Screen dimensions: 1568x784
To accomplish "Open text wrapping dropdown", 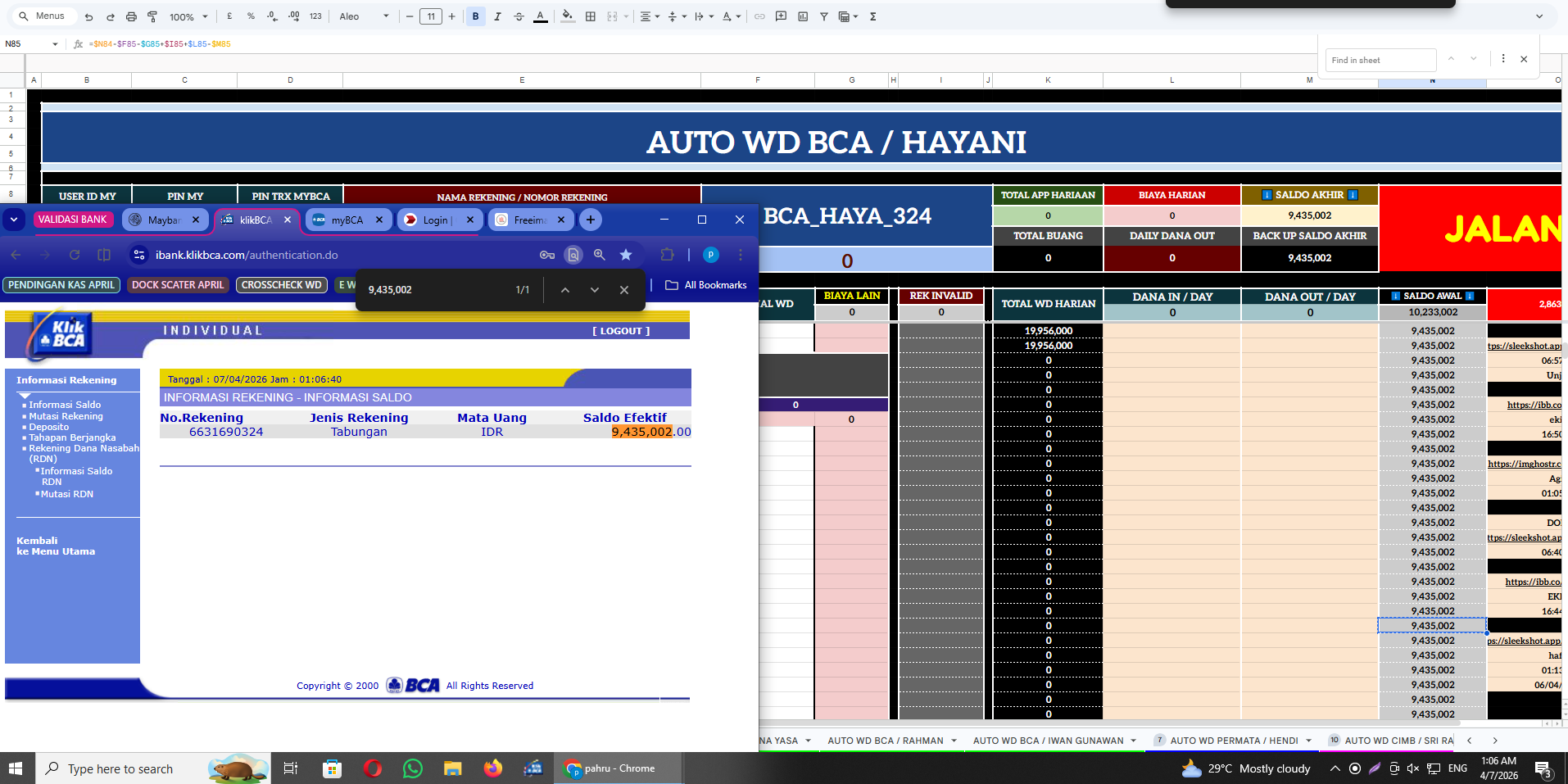I will click(703, 16).
